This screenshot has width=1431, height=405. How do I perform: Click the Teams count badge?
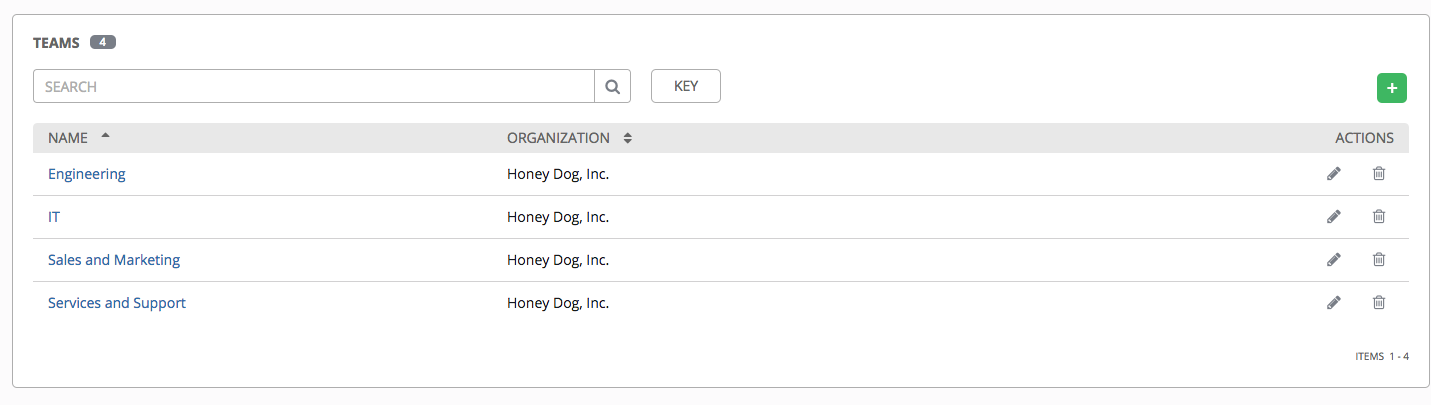(103, 43)
